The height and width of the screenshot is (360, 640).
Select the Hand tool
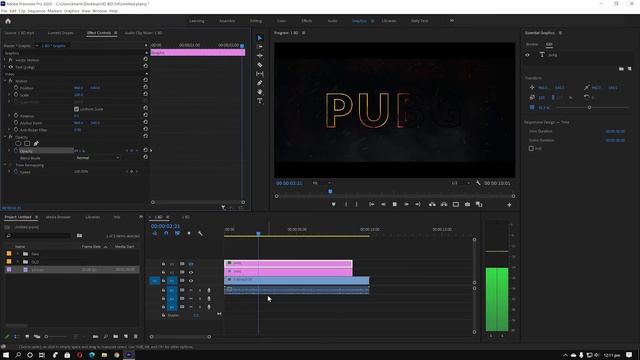point(260,92)
